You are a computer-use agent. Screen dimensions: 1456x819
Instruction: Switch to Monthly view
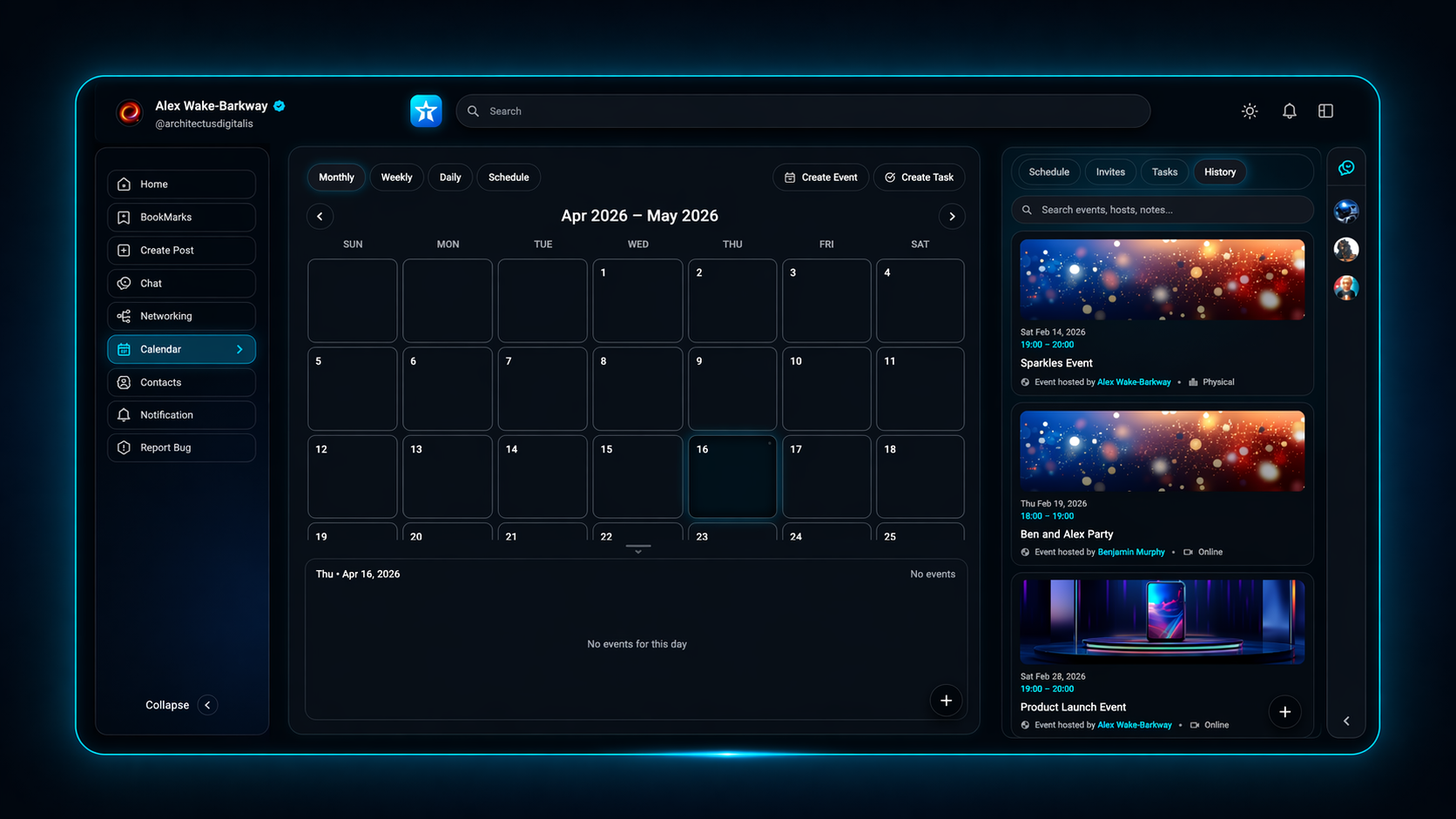click(x=336, y=178)
